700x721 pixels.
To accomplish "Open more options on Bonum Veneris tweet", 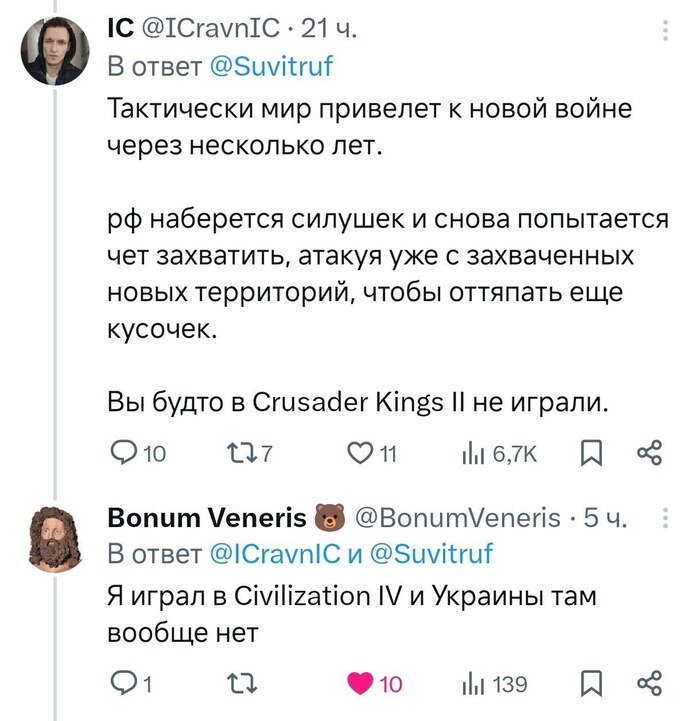I will (667, 520).
